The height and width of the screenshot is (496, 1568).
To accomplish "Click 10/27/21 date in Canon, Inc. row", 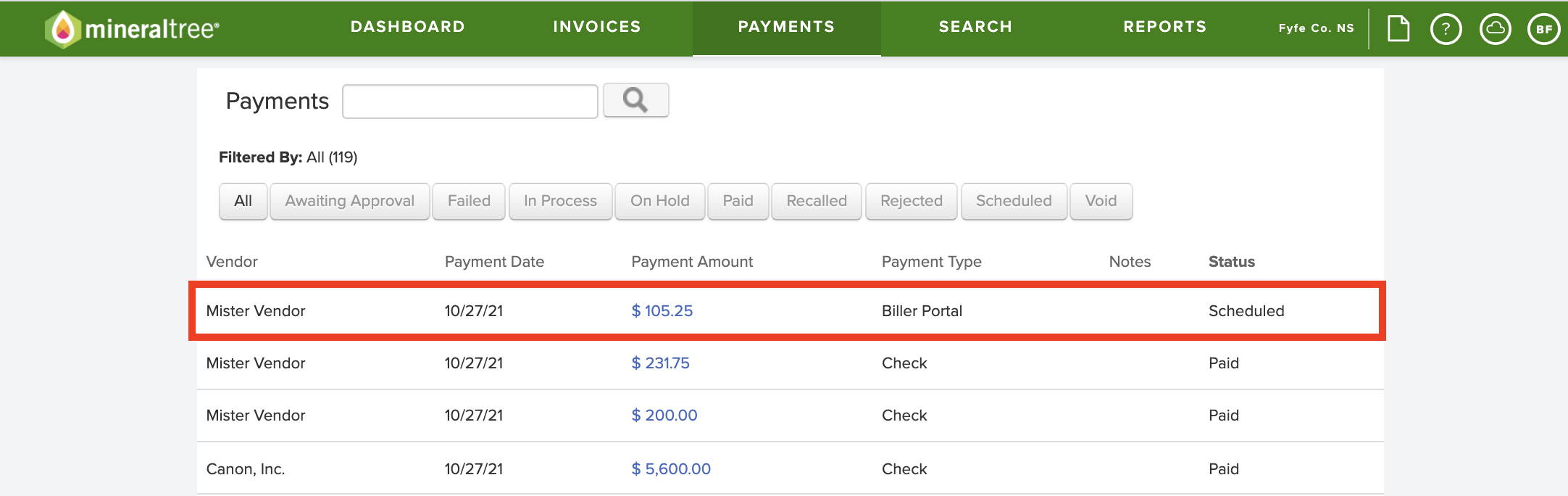I will pos(474,469).
